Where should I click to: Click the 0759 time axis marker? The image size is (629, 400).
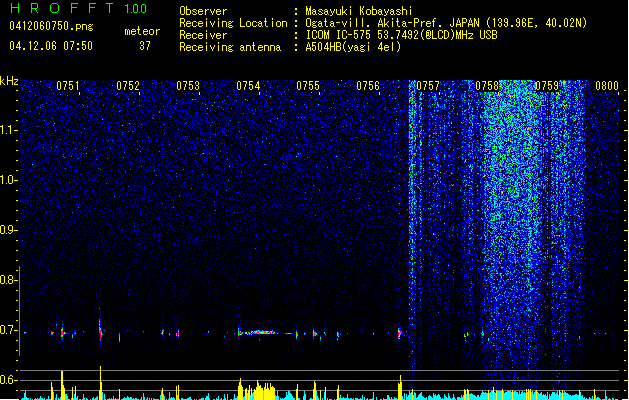547,86
